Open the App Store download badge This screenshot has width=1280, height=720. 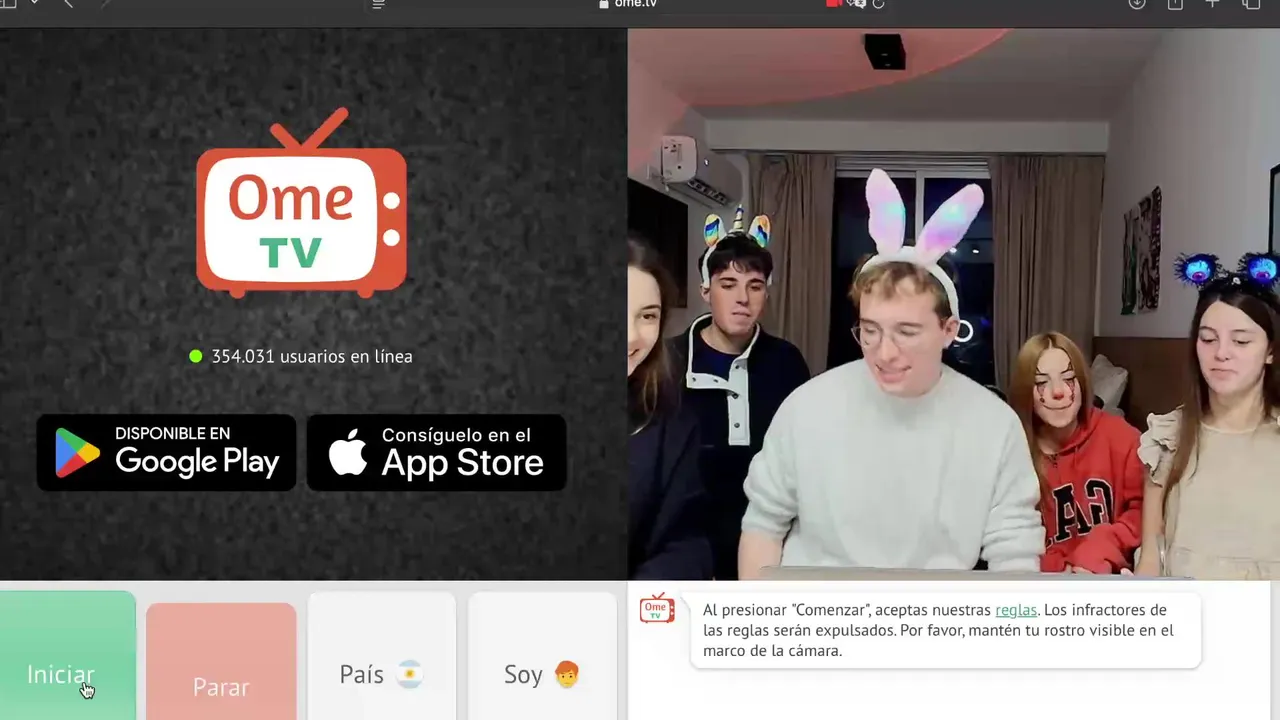(436, 453)
